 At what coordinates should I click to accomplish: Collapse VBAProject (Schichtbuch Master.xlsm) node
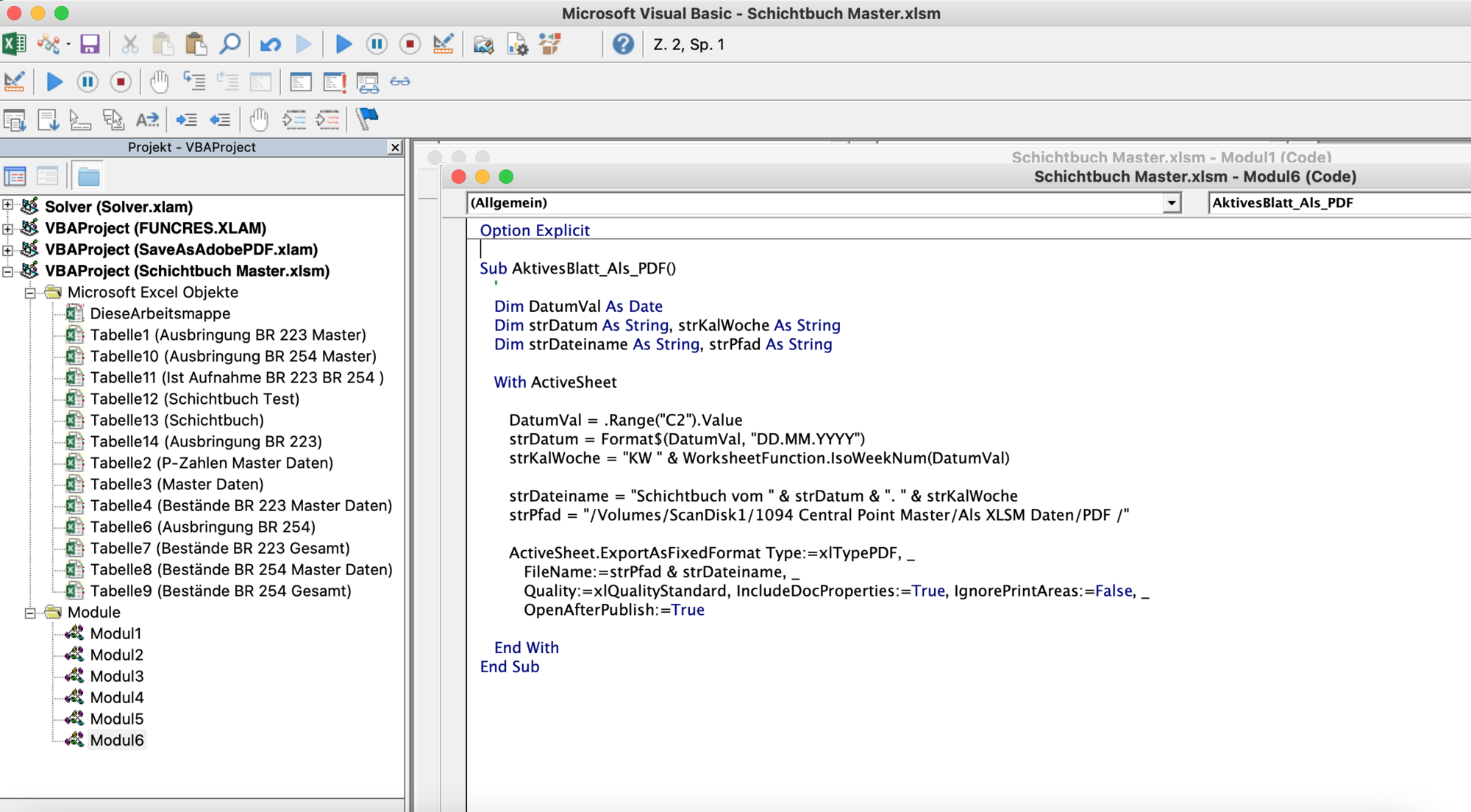tap(8, 271)
